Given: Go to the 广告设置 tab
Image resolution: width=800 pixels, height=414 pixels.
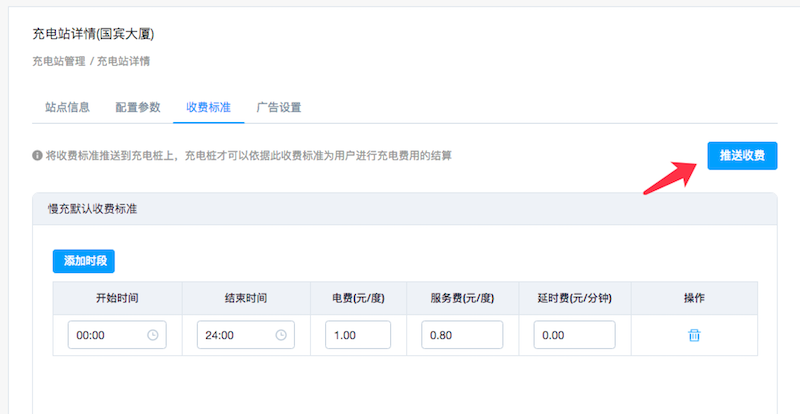Looking at the screenshot, I should click(x=278, y=107).
